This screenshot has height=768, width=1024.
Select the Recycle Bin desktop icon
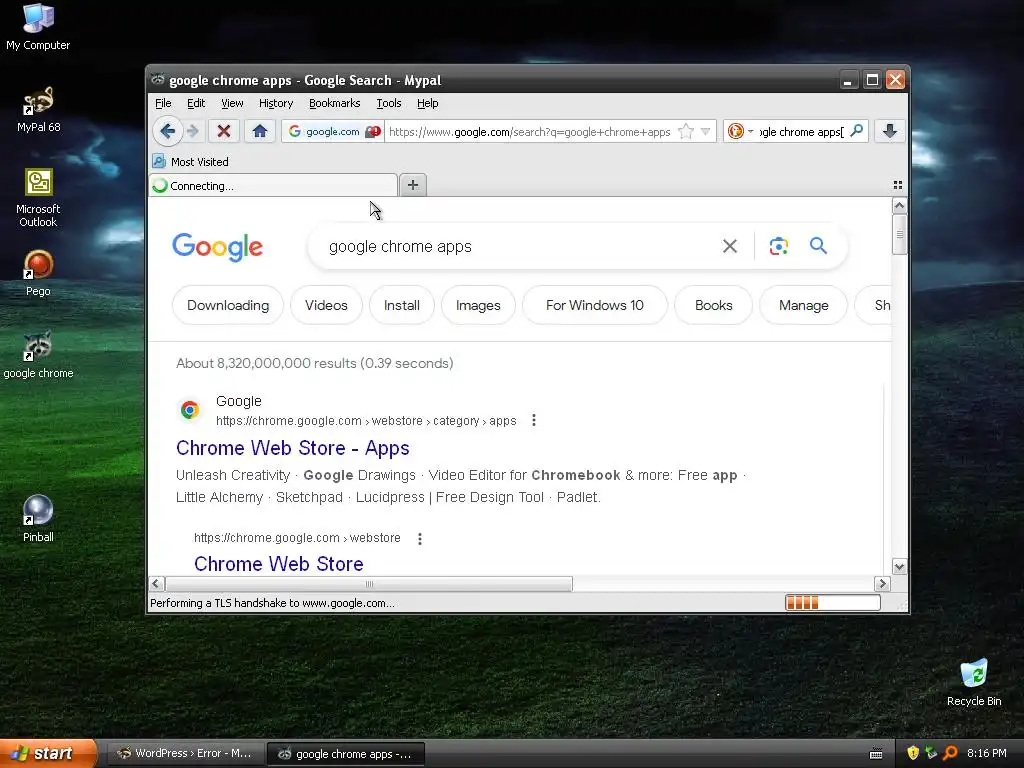pos(974,683)
